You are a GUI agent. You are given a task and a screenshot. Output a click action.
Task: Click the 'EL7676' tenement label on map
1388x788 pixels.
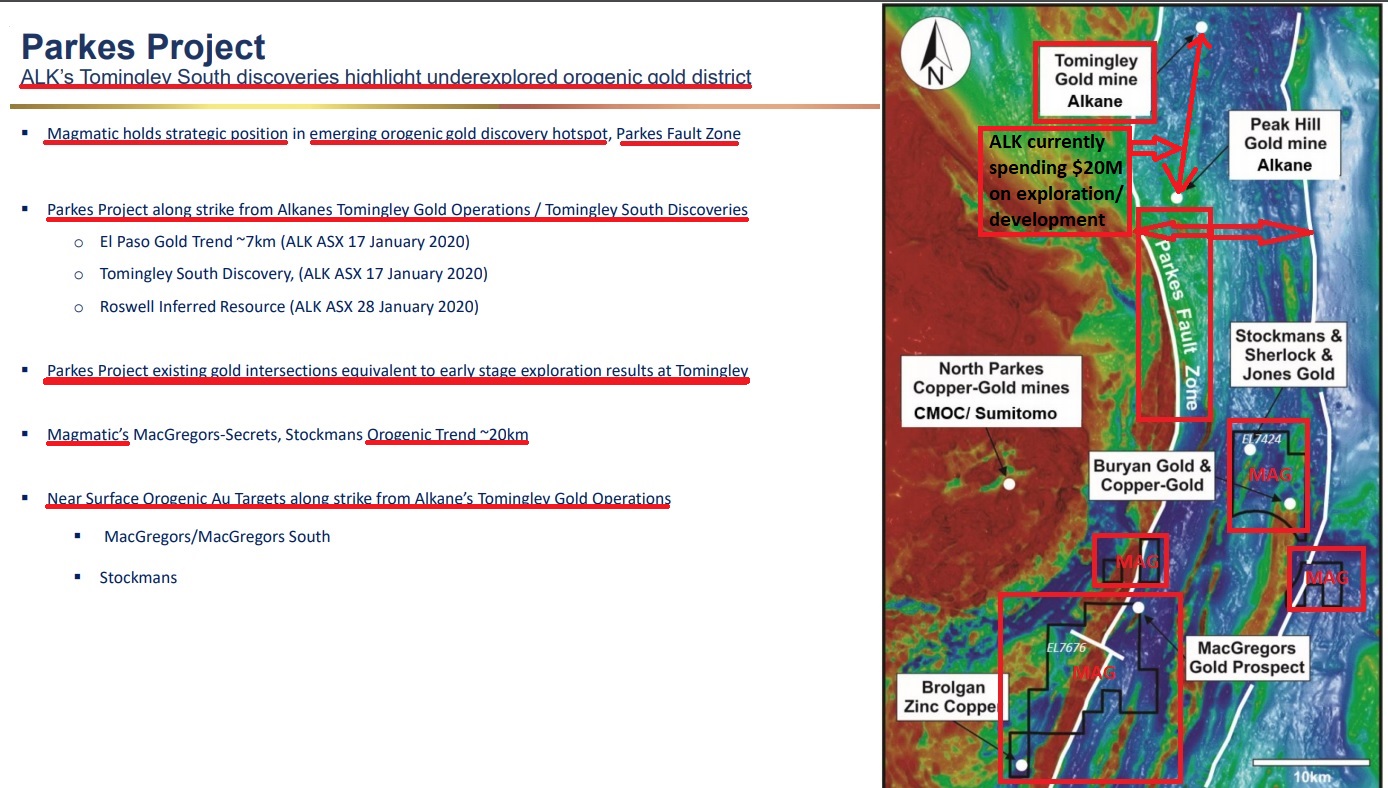click(x=1066, y=647)
